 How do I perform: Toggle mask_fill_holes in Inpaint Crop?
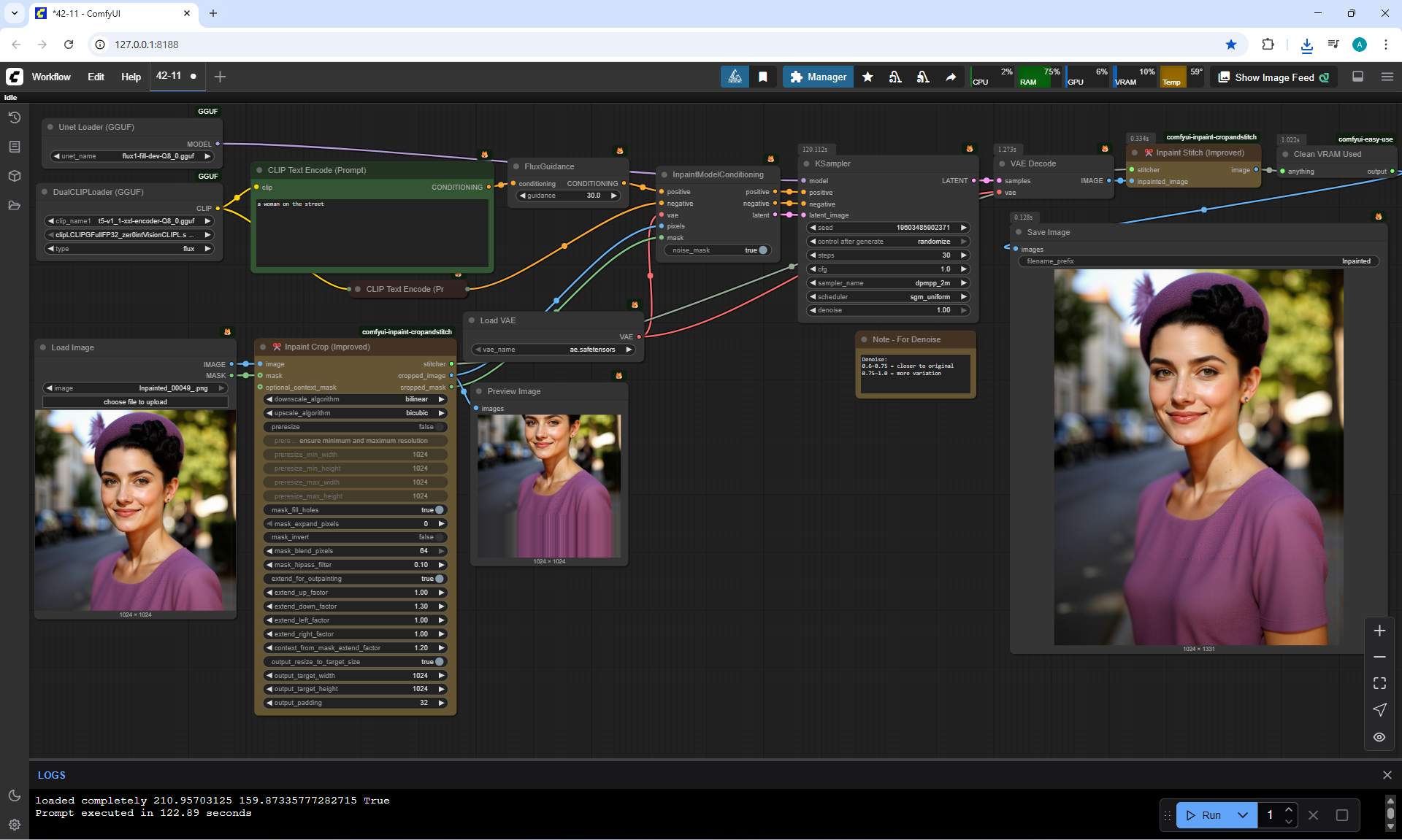[439, 510]
